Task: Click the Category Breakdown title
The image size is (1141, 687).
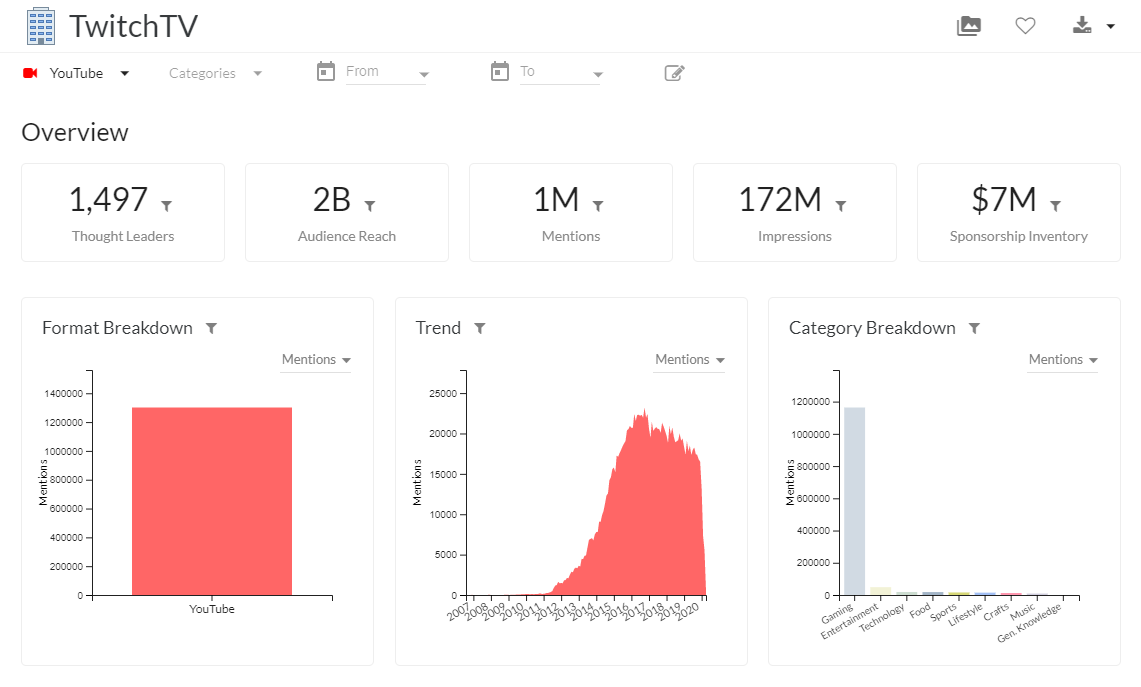Action: pyautogui.click(x=872, y=328)
